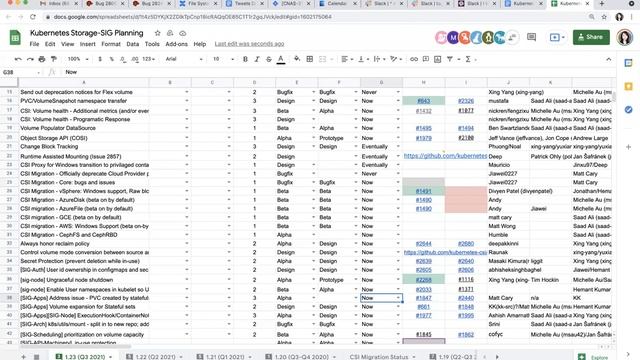
Task: Click the Insert chart icon
Action: (x=438, y=59)
